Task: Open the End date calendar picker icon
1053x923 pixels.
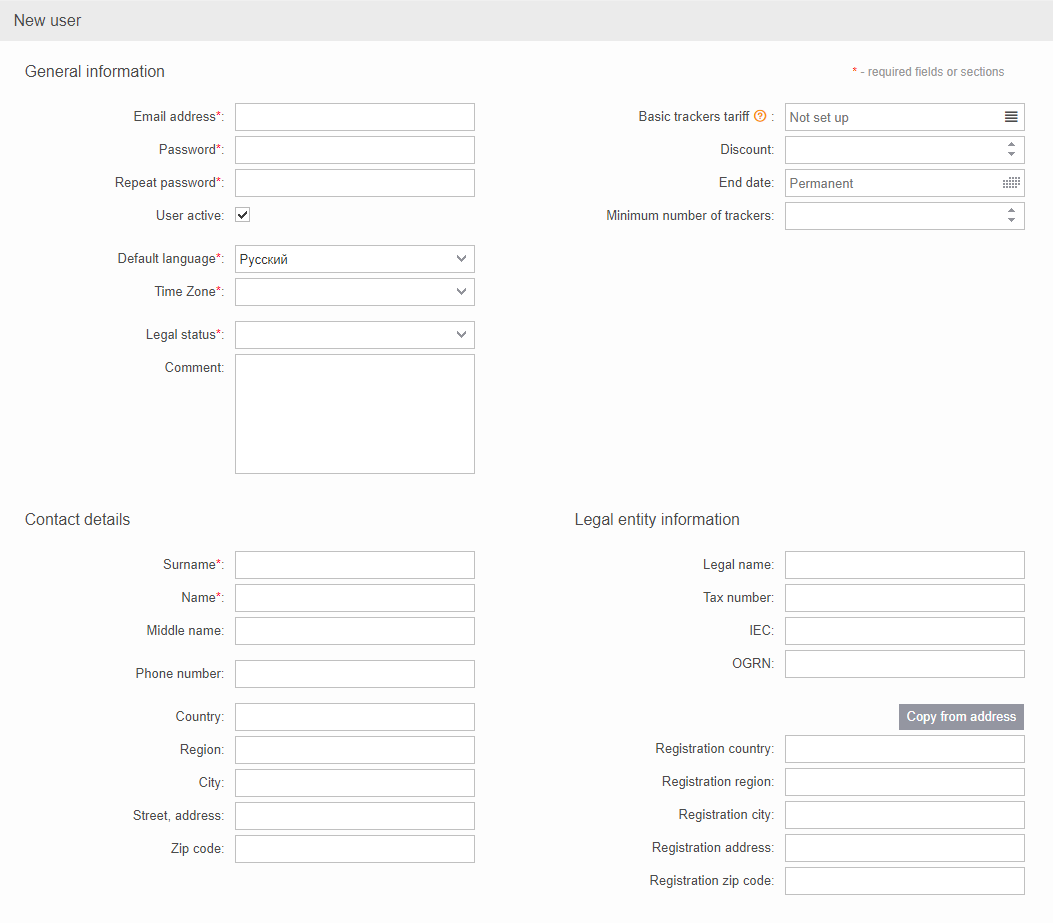Action: 1011,183
